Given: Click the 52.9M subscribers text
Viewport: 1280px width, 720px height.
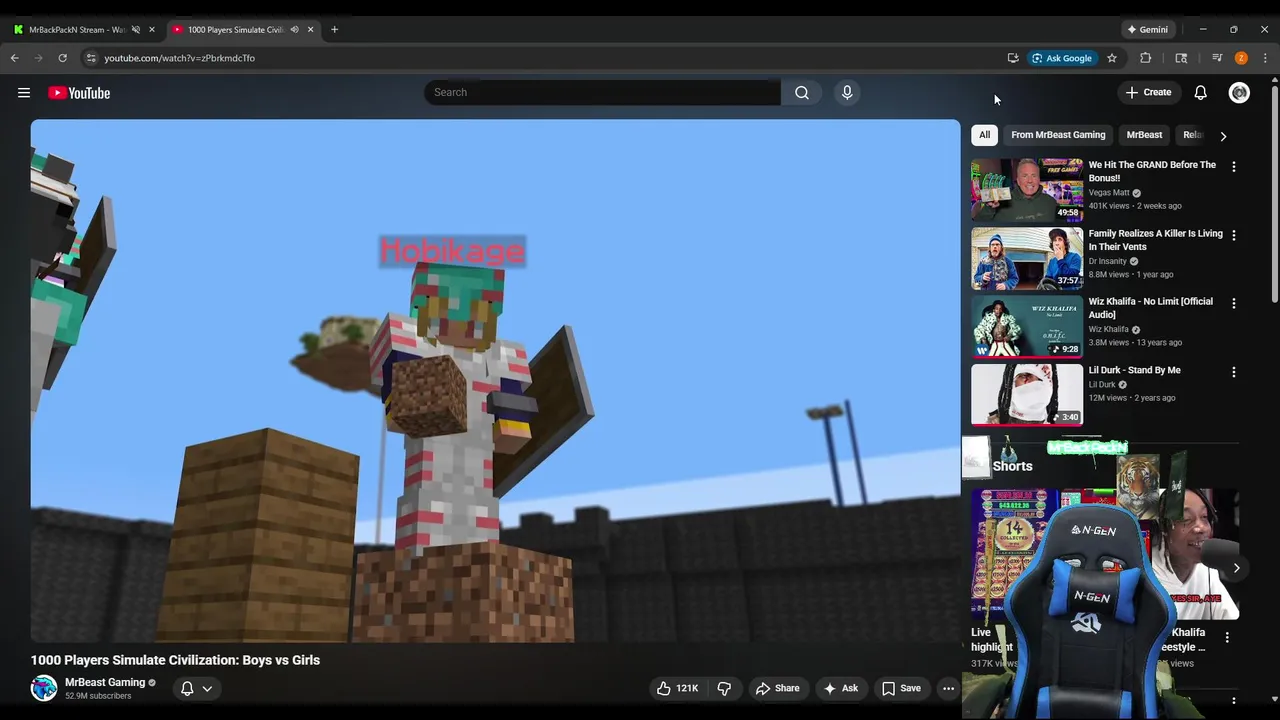Looking at the screenshot, I should coord(98,696).
